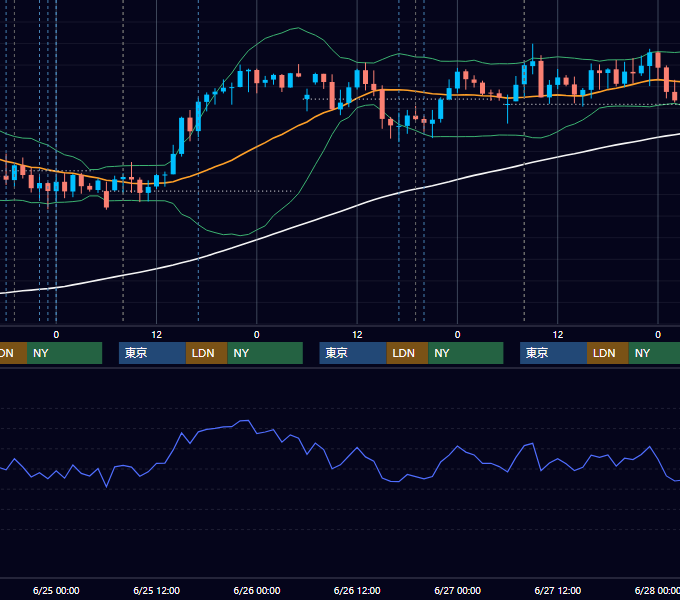Click the 6/26 12:00 date label
The image size is (680, 600).
coord(357,590)
